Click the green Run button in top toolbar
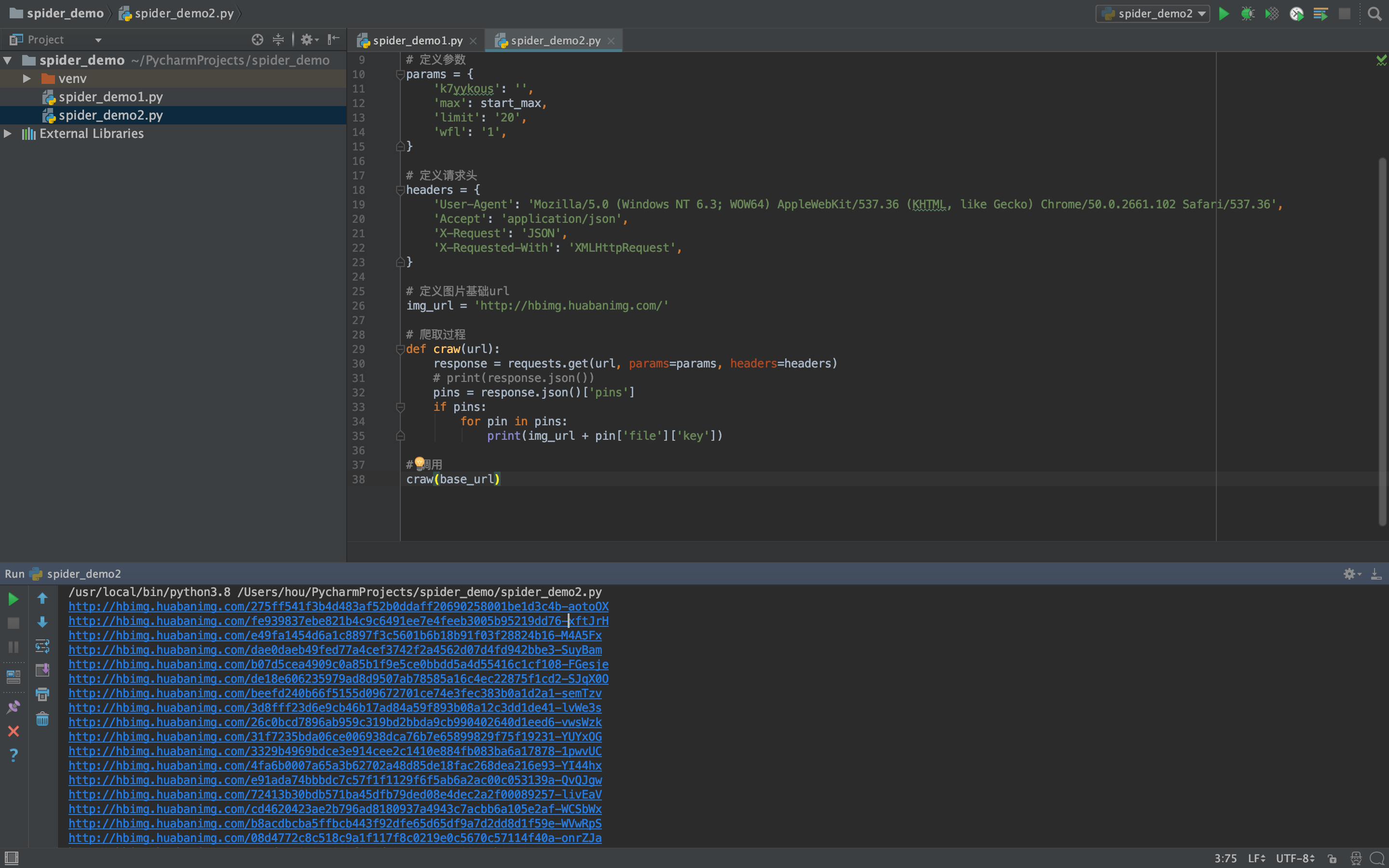This screenshot has height=868, width=1389. click(1224, 14)
